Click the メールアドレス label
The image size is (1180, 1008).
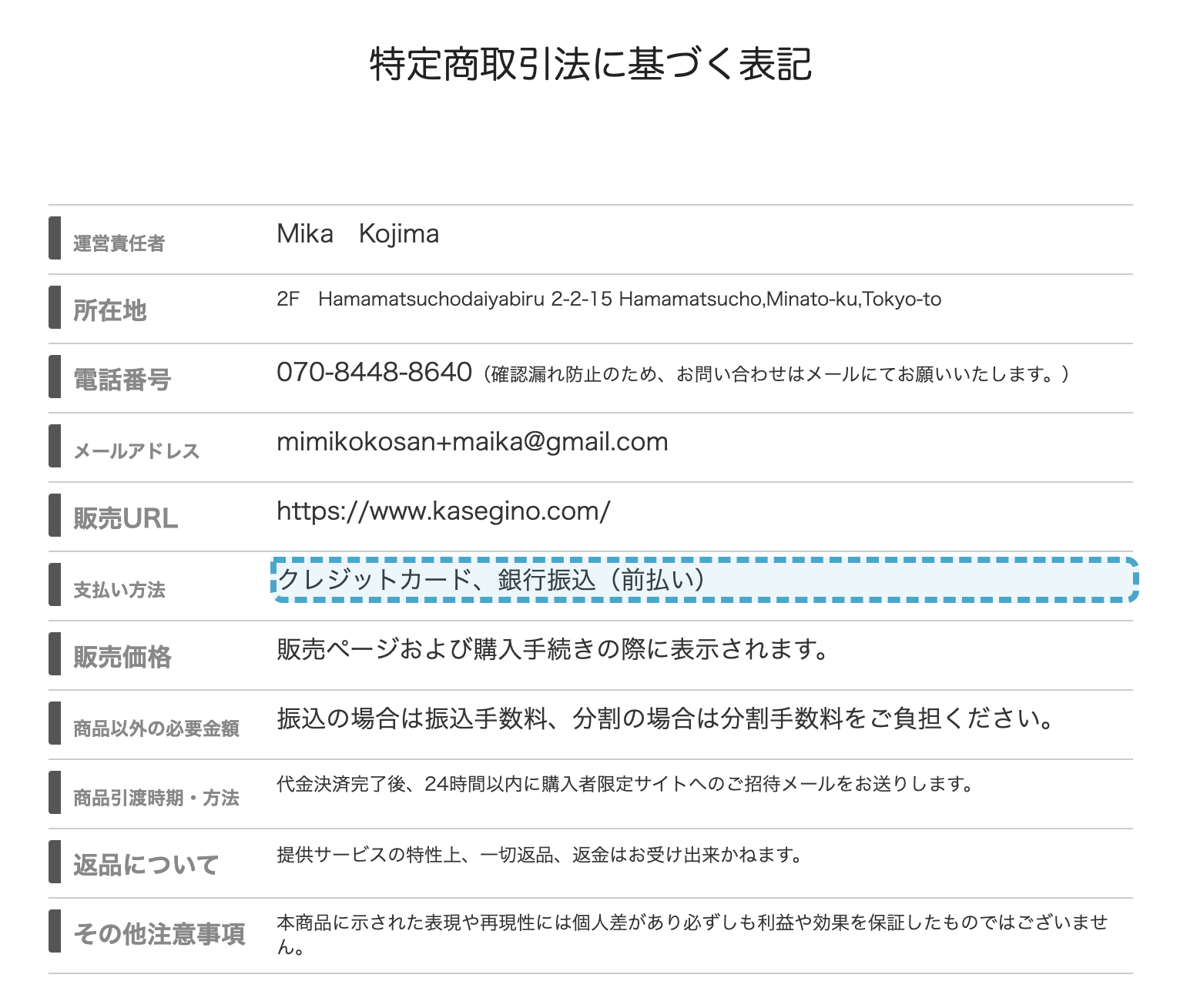click(x=136, y=451)
